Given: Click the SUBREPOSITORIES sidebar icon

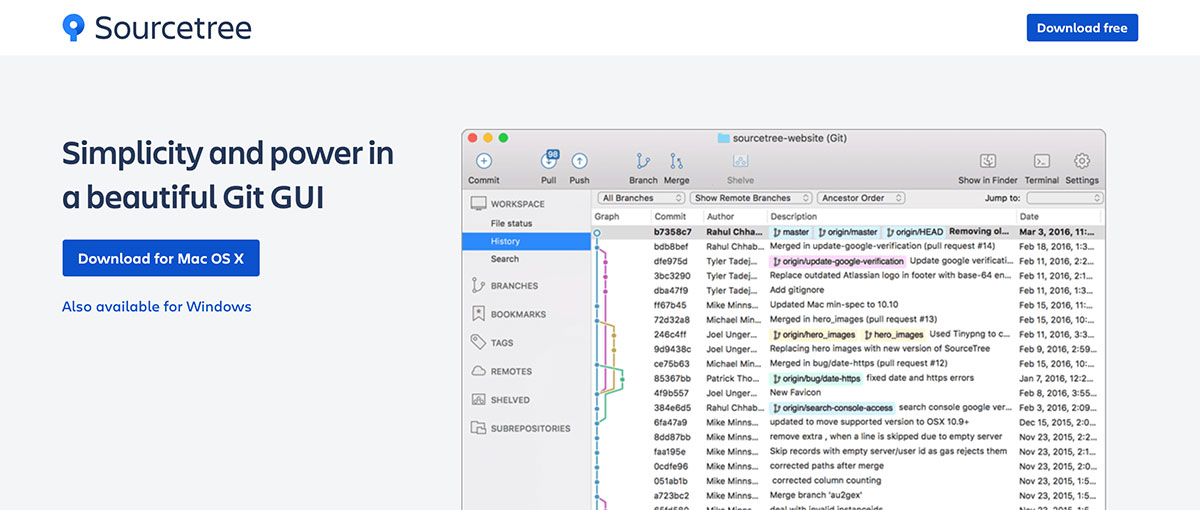Looking at the screenshot, I should point(478,428).
